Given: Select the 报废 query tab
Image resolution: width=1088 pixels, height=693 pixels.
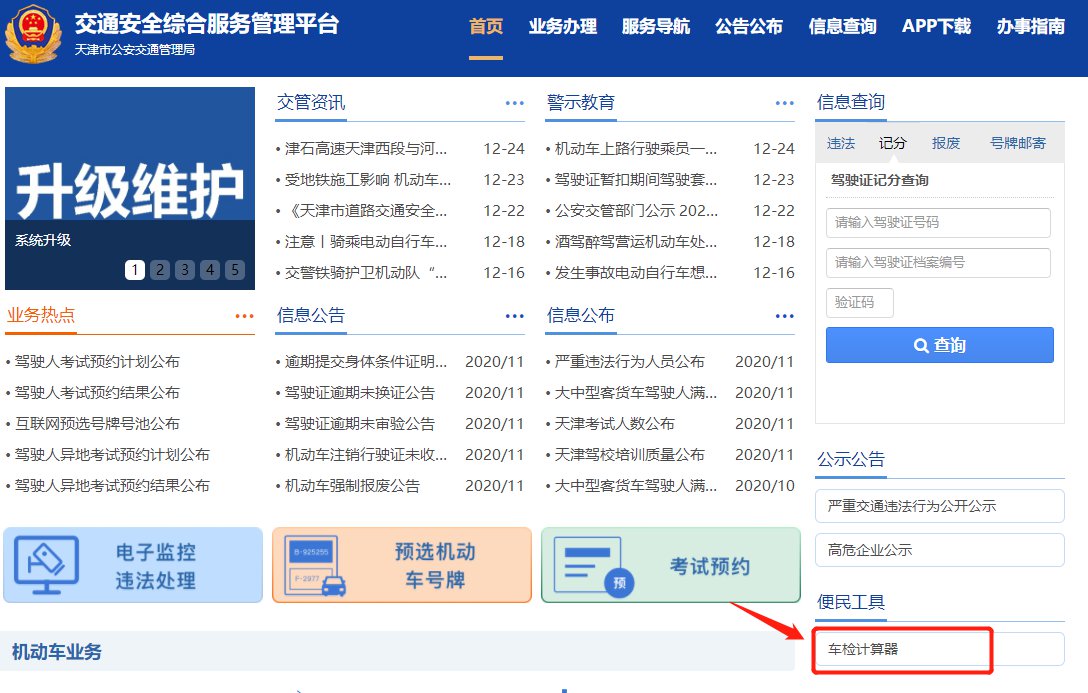Looking at the screenshot, I should [945, 143].
